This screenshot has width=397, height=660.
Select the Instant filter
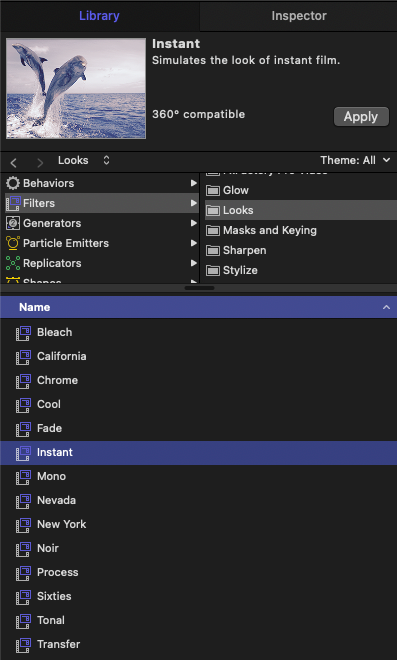tap(198, 452)
